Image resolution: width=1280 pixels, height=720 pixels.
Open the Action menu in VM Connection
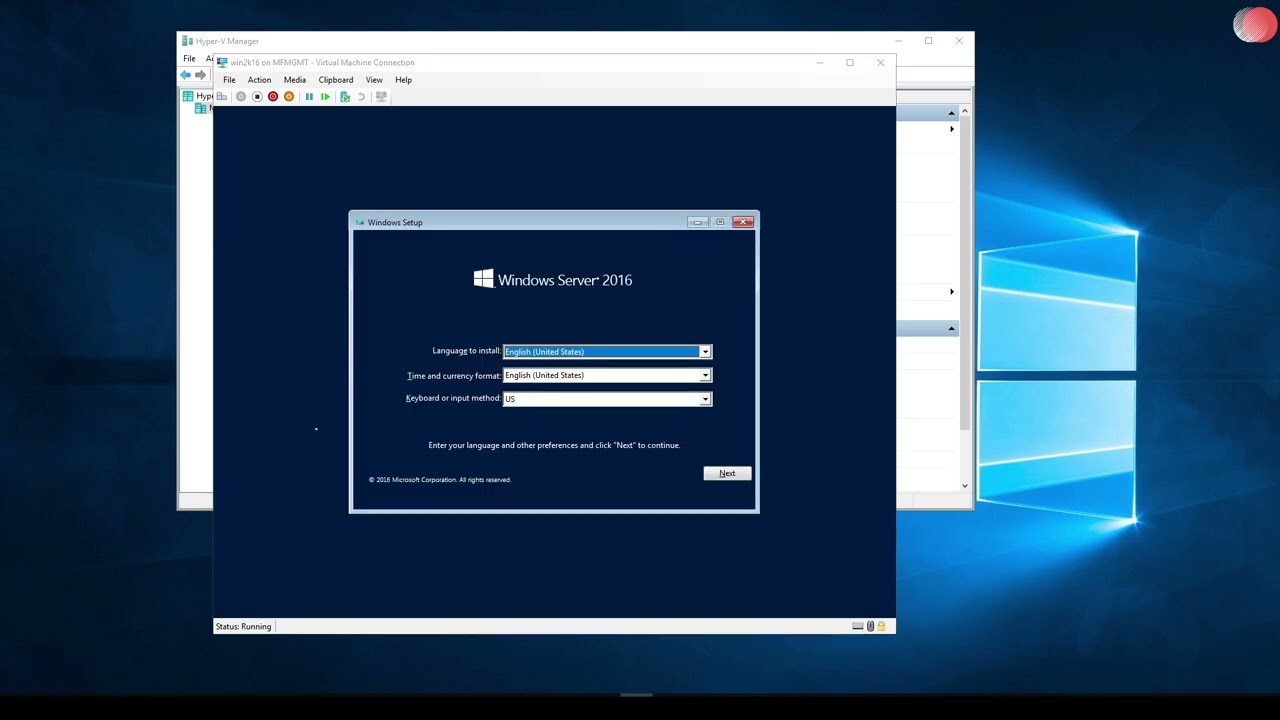[259, 80]
